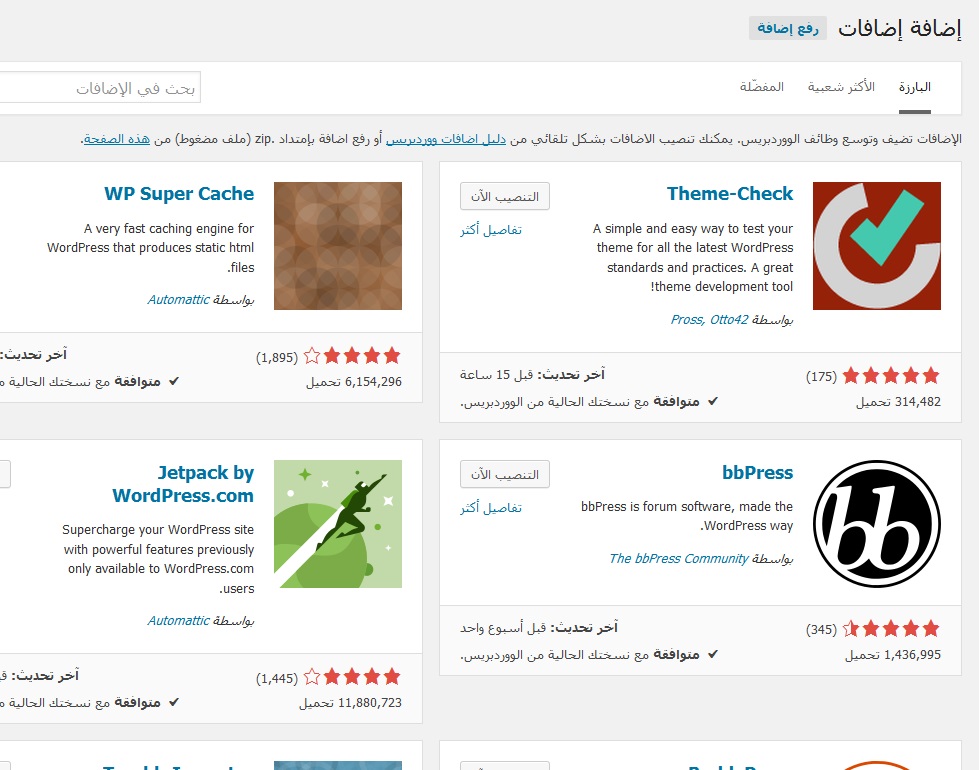Open the هذه الصفحة upload page link
This screenshot has height=770, width=979.
coord(117,139)
